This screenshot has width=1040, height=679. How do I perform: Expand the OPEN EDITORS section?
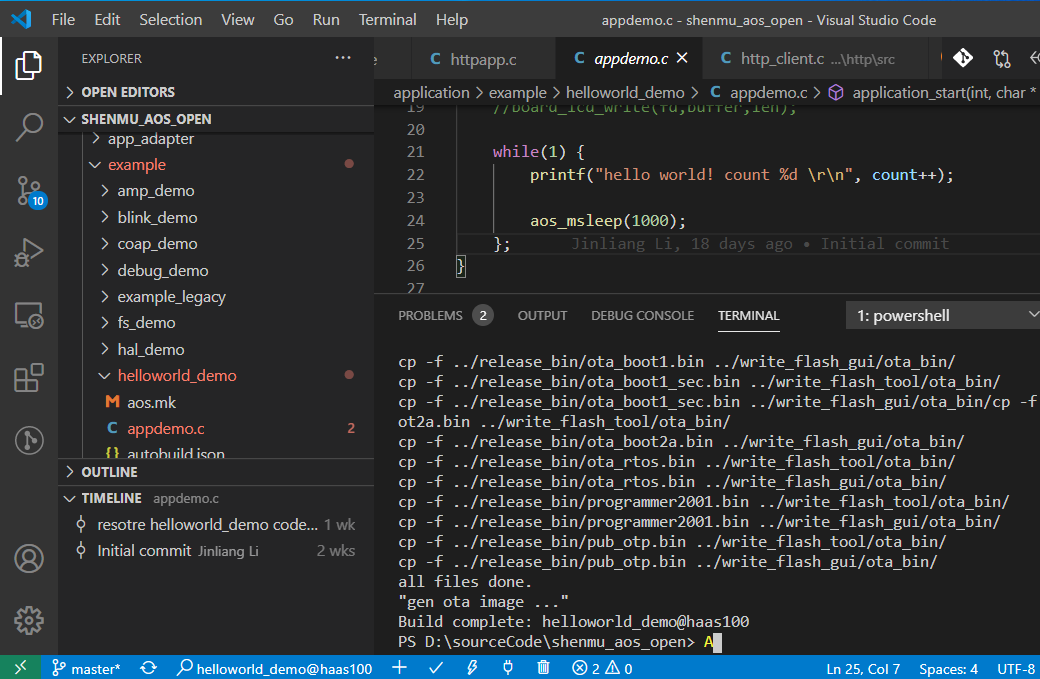216,92
